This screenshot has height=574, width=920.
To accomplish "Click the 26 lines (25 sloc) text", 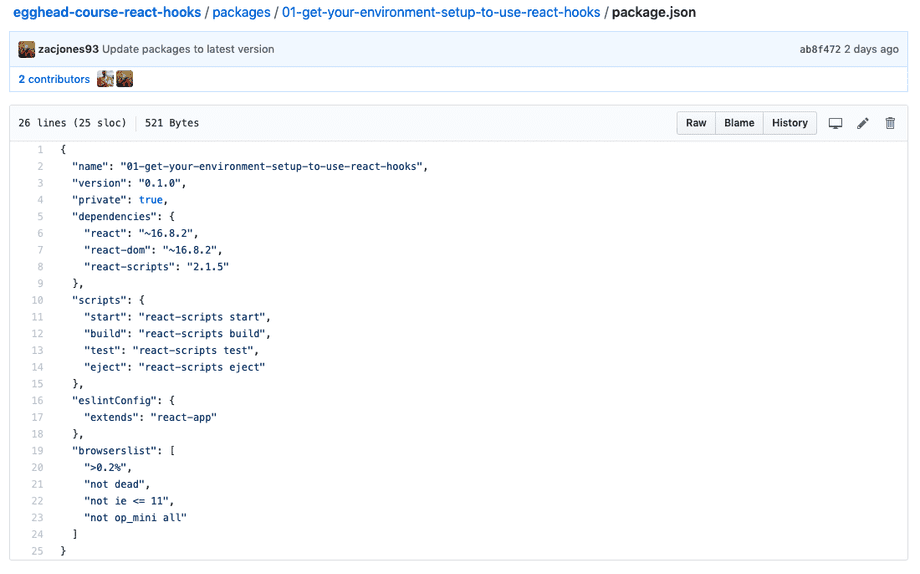I will coord(72,123).
